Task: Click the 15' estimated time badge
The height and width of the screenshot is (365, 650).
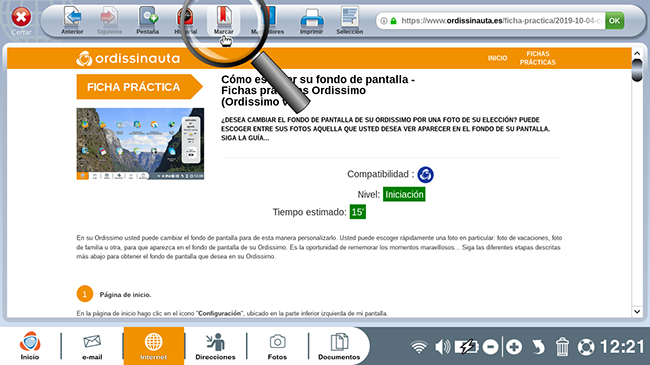Action: (357, 212)
